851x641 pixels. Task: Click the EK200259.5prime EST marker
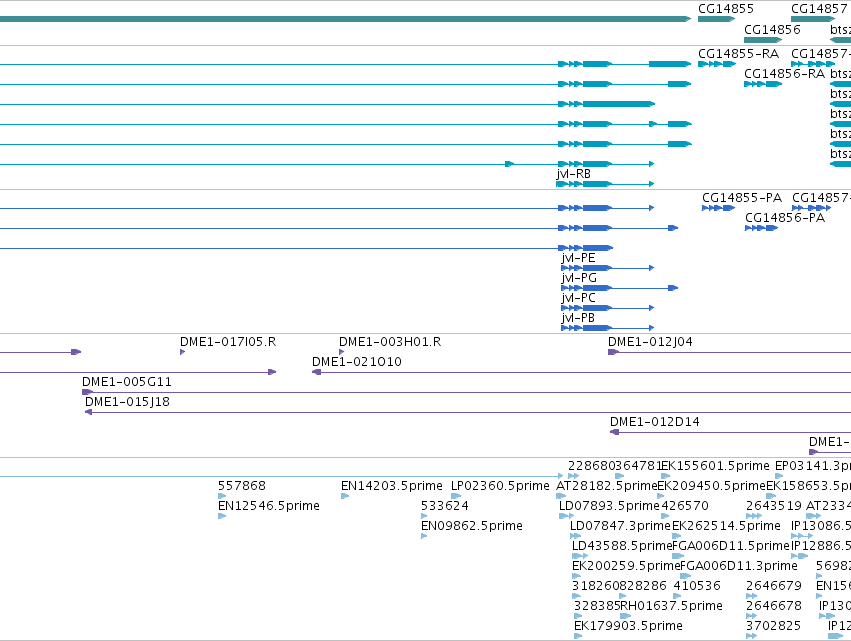point(576,576)
